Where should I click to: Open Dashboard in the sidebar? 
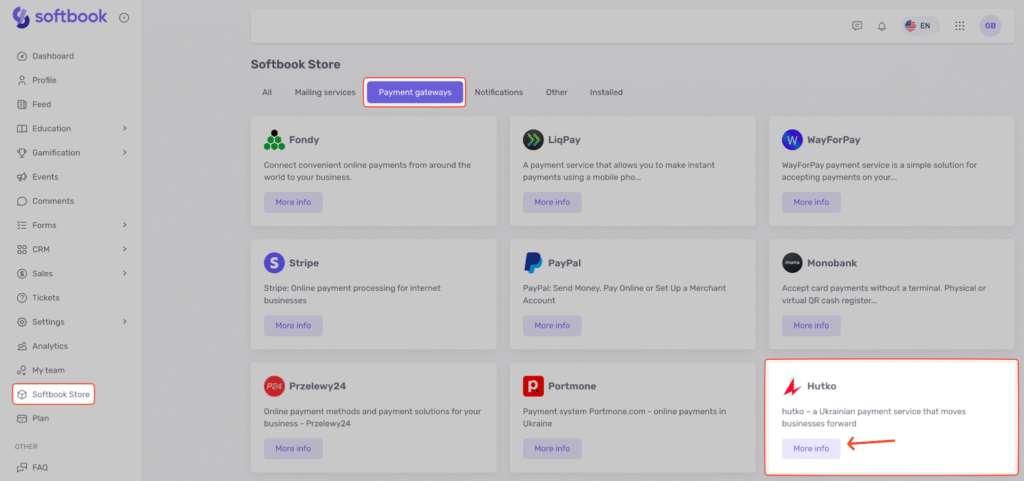52,56
